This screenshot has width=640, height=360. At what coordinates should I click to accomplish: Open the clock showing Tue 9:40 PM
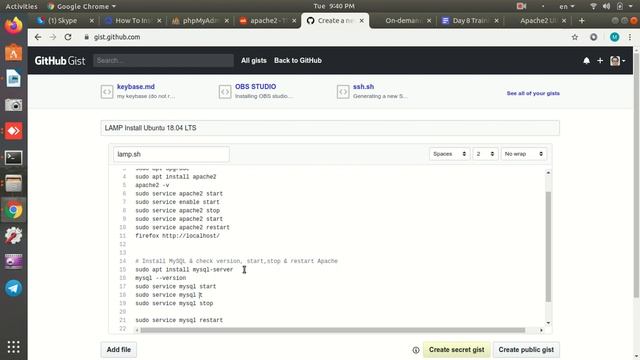334,6
